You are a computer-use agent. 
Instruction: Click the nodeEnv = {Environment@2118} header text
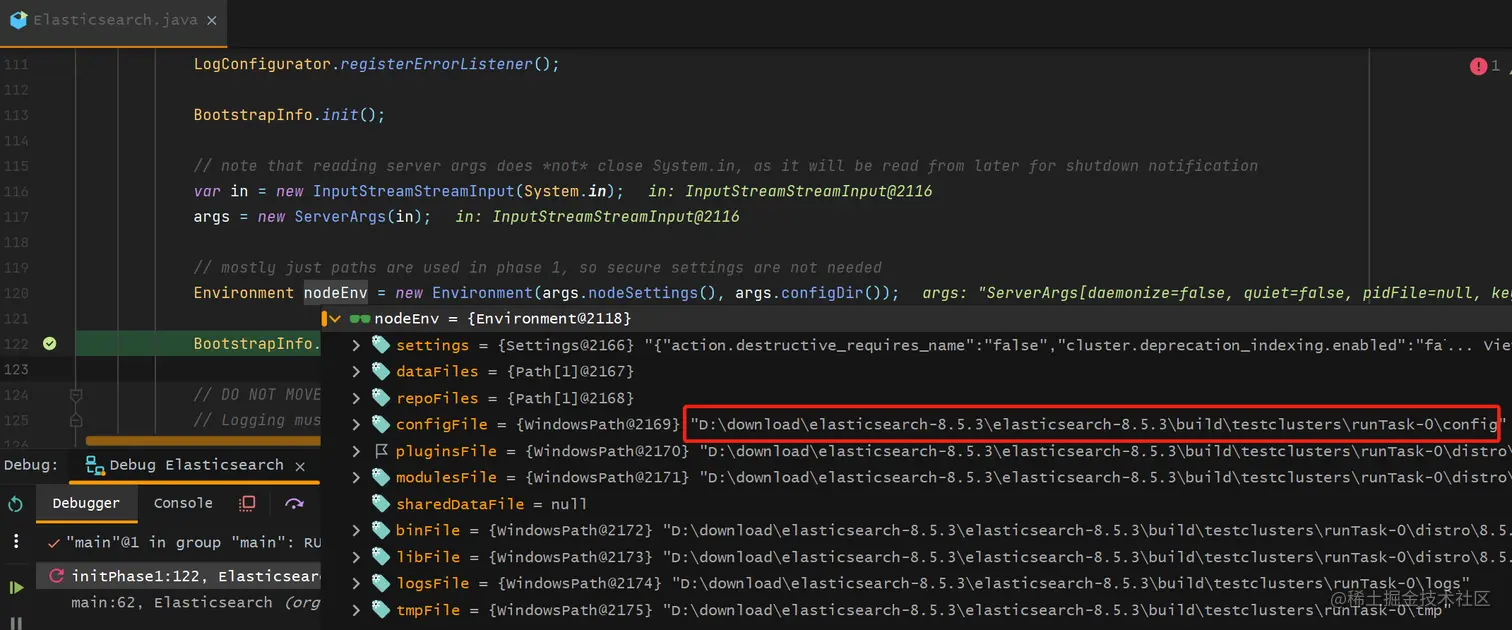[503, 318]
